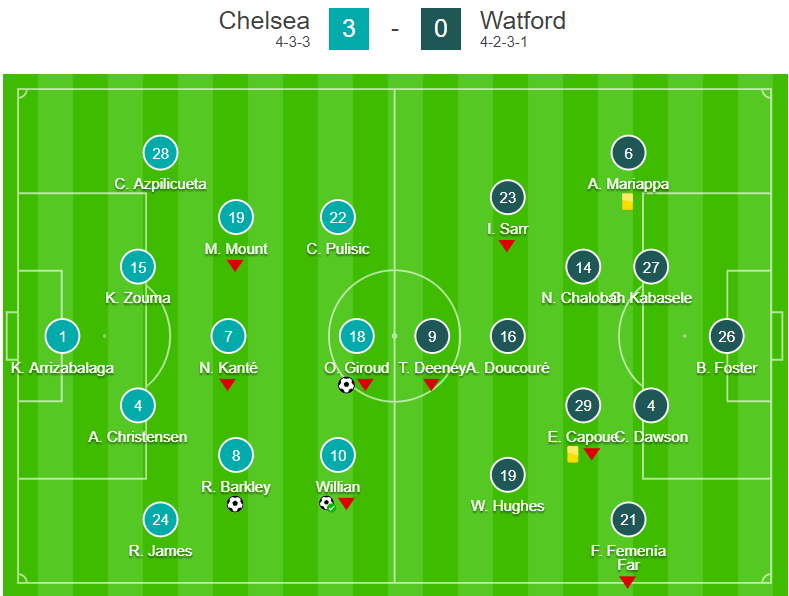The image size is (789, 596).
Task: Select Watford goalkeeper Foster's number 26
Action: tap(726, 337)
